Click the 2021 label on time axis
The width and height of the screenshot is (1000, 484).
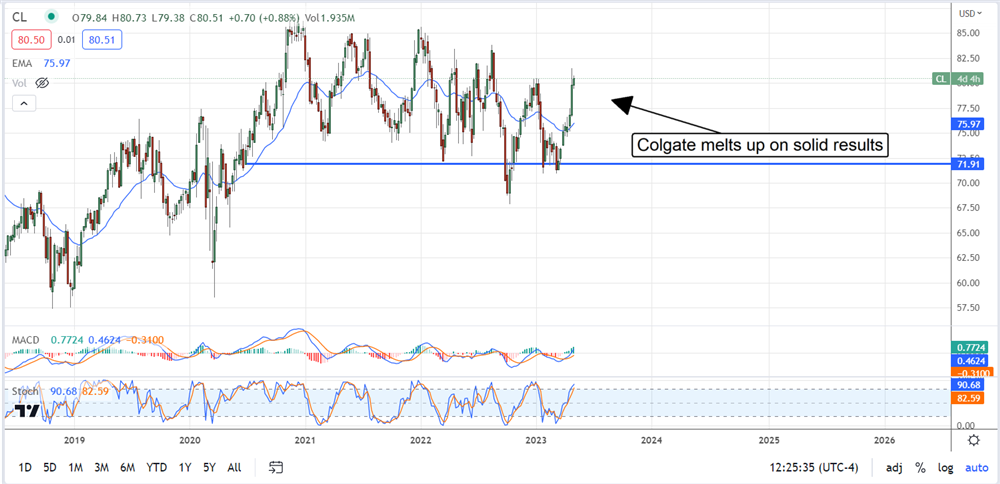[305, 440]
